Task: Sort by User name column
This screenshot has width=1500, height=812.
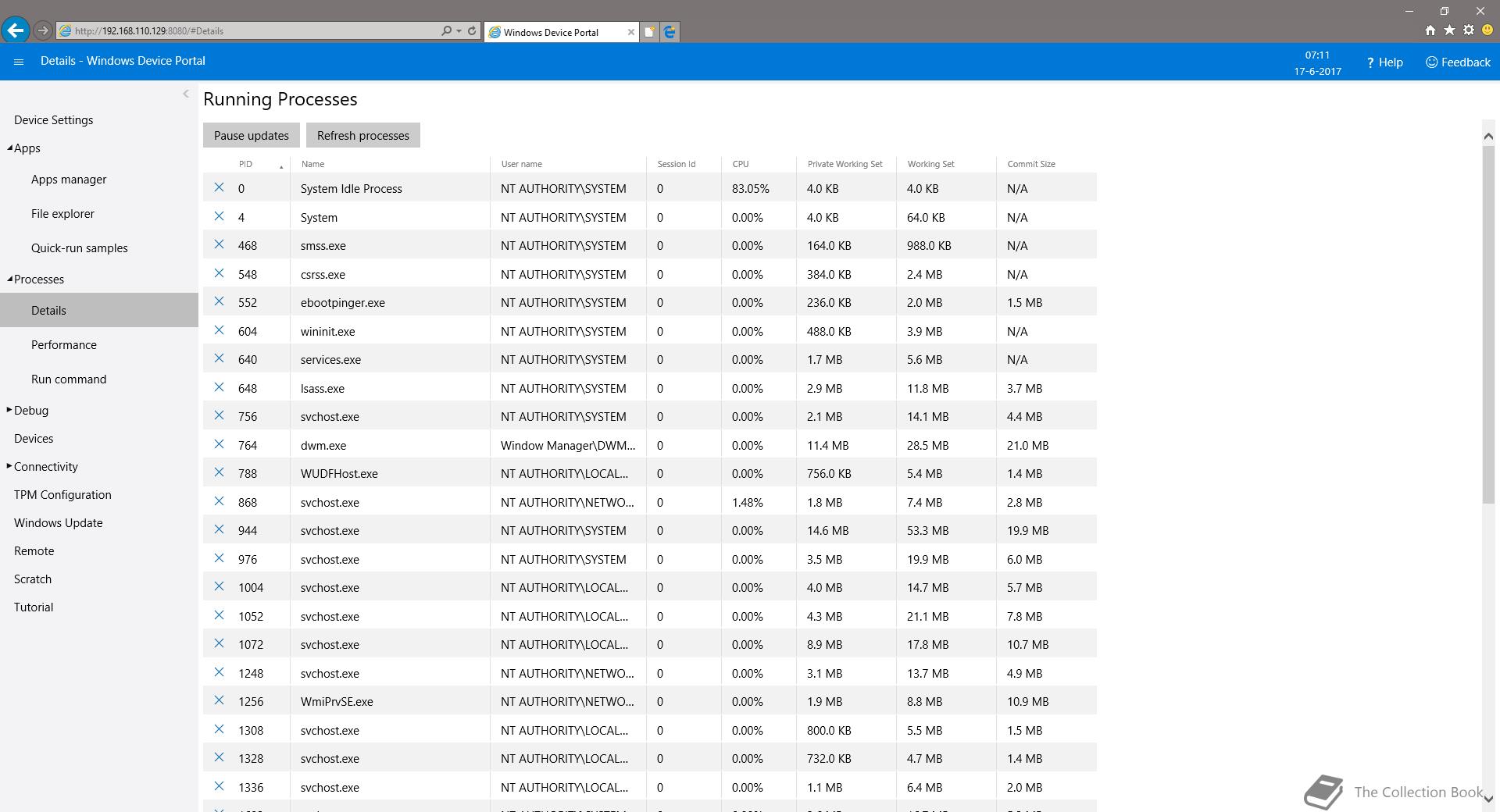Action: point(521,164)
